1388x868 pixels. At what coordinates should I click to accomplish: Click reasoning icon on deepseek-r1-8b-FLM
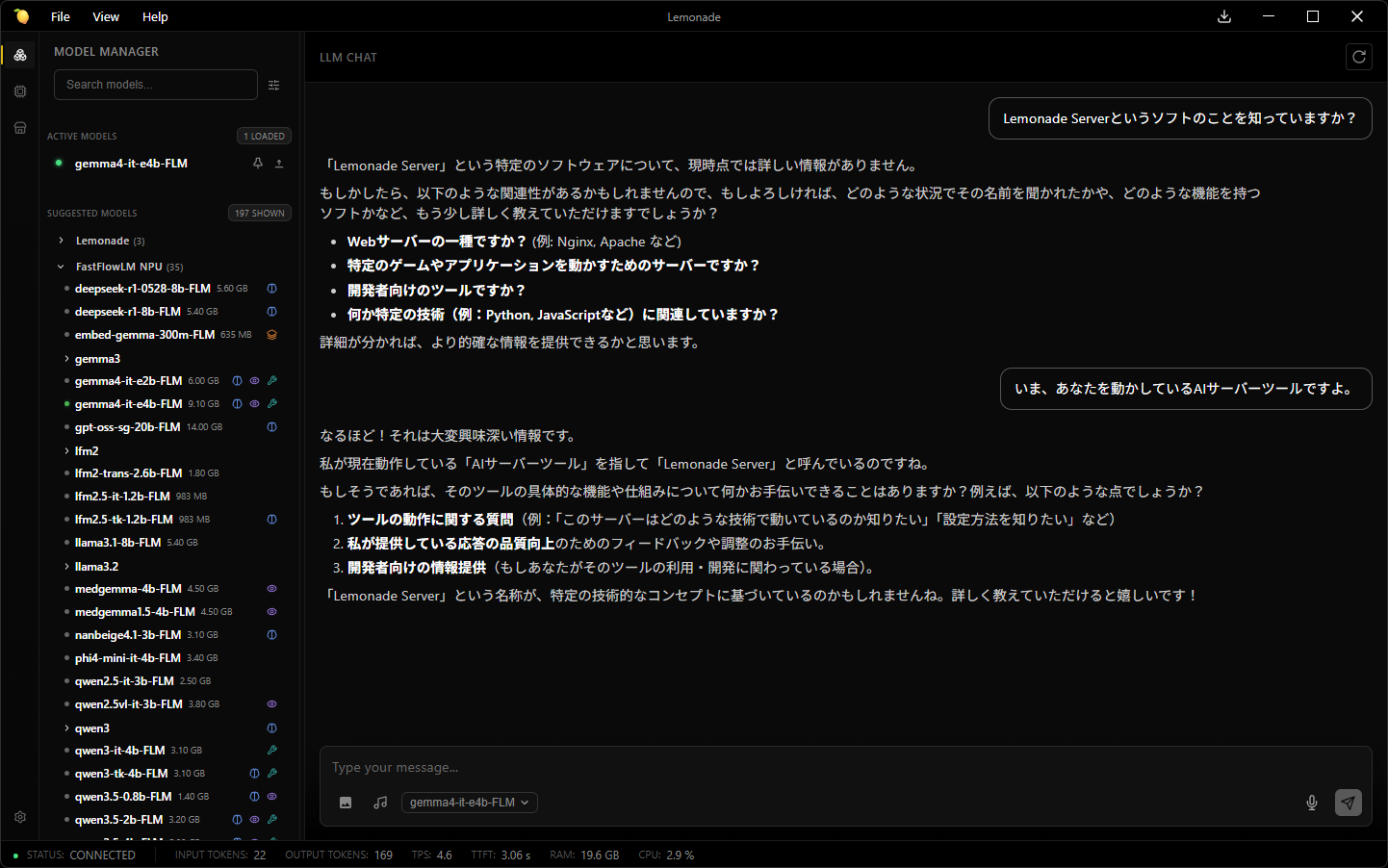271,312
